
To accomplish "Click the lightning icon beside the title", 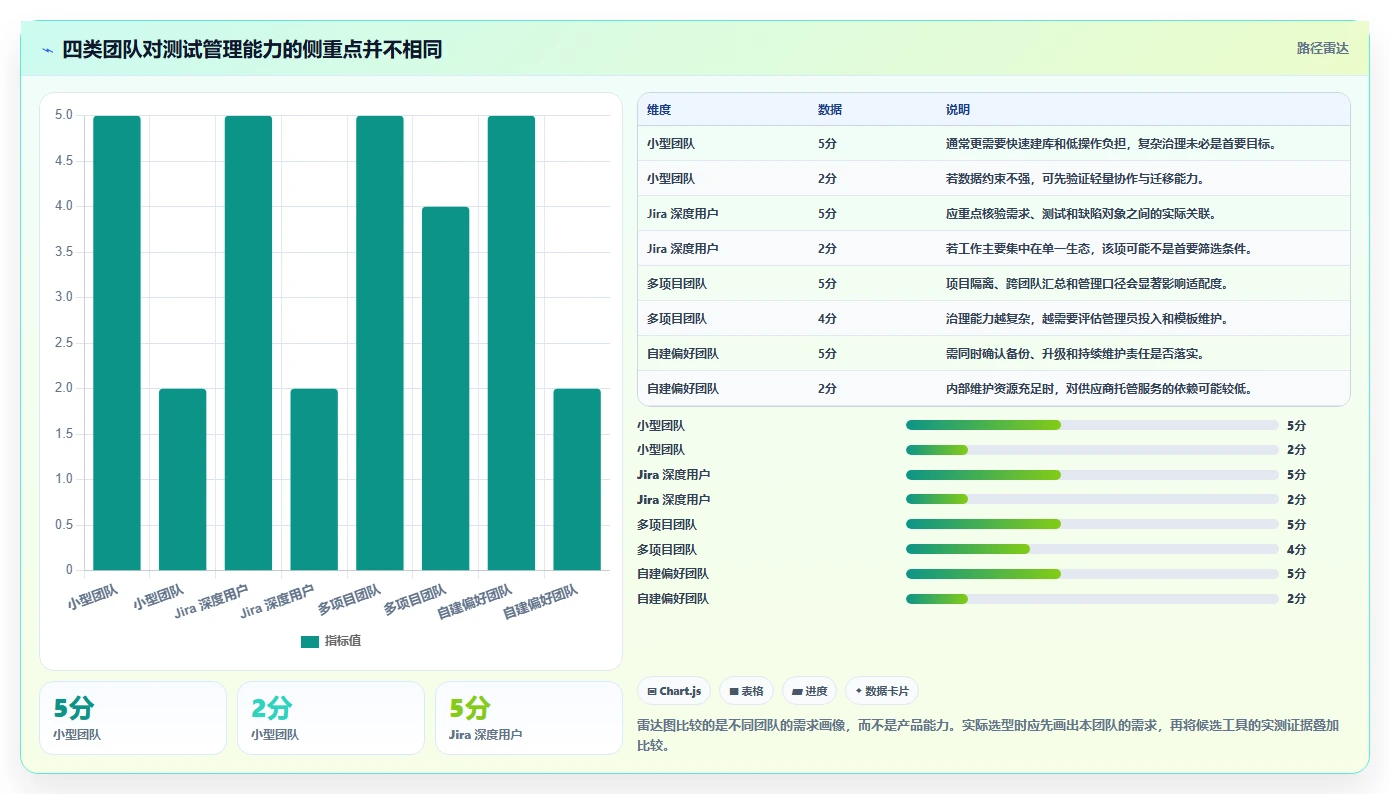I will coord(48,49).
